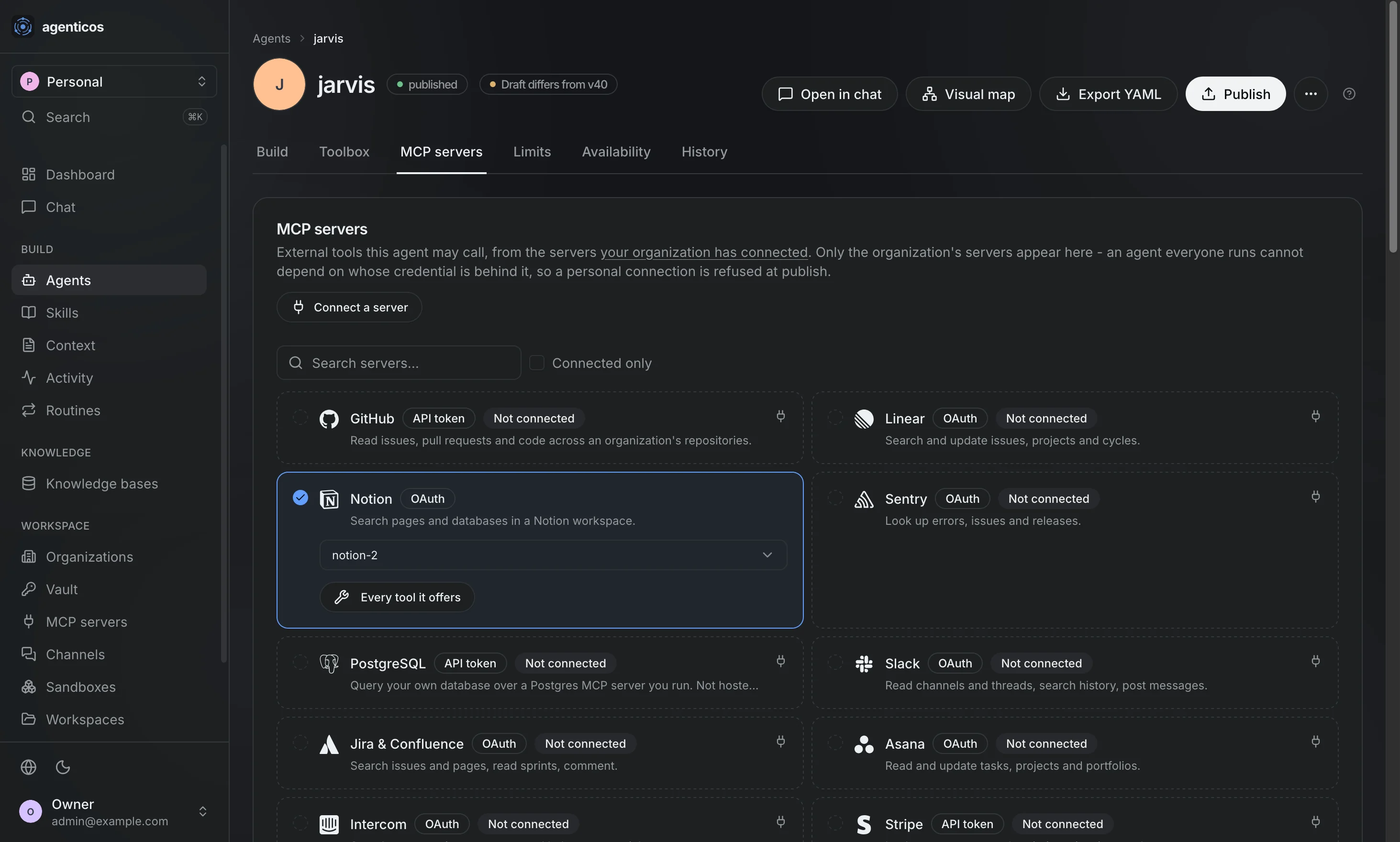Click the plug icon on Jira & Confluence card
The height and width of the screenshot is (842, 1400).
pos(781,742)
